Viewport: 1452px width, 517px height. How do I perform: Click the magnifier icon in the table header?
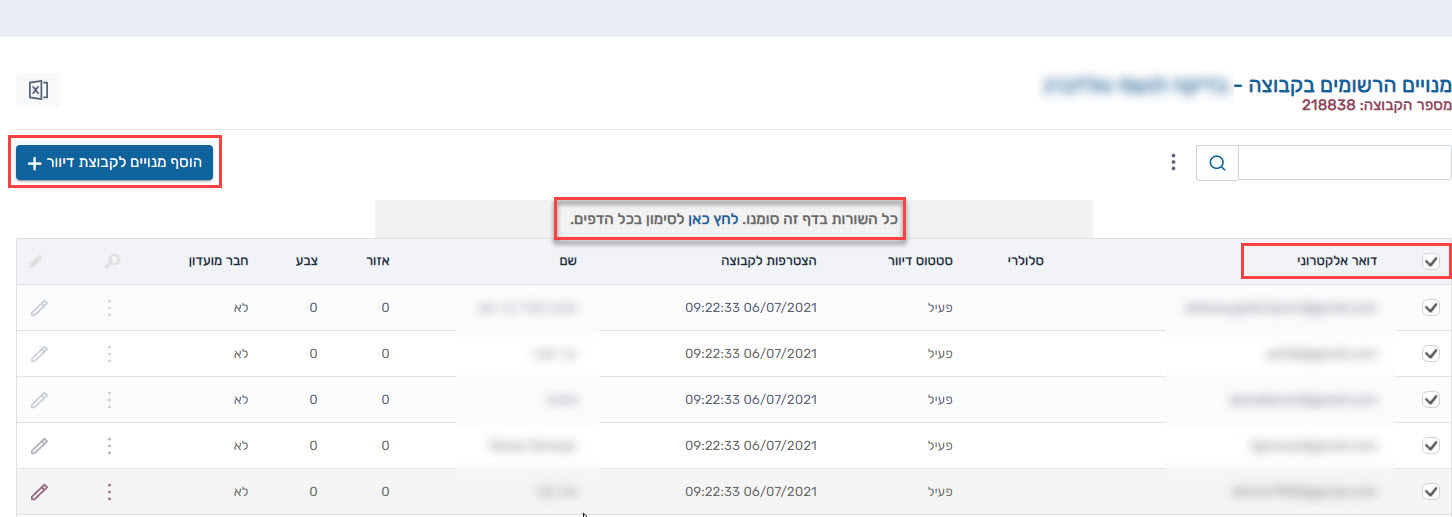[112, 261]
